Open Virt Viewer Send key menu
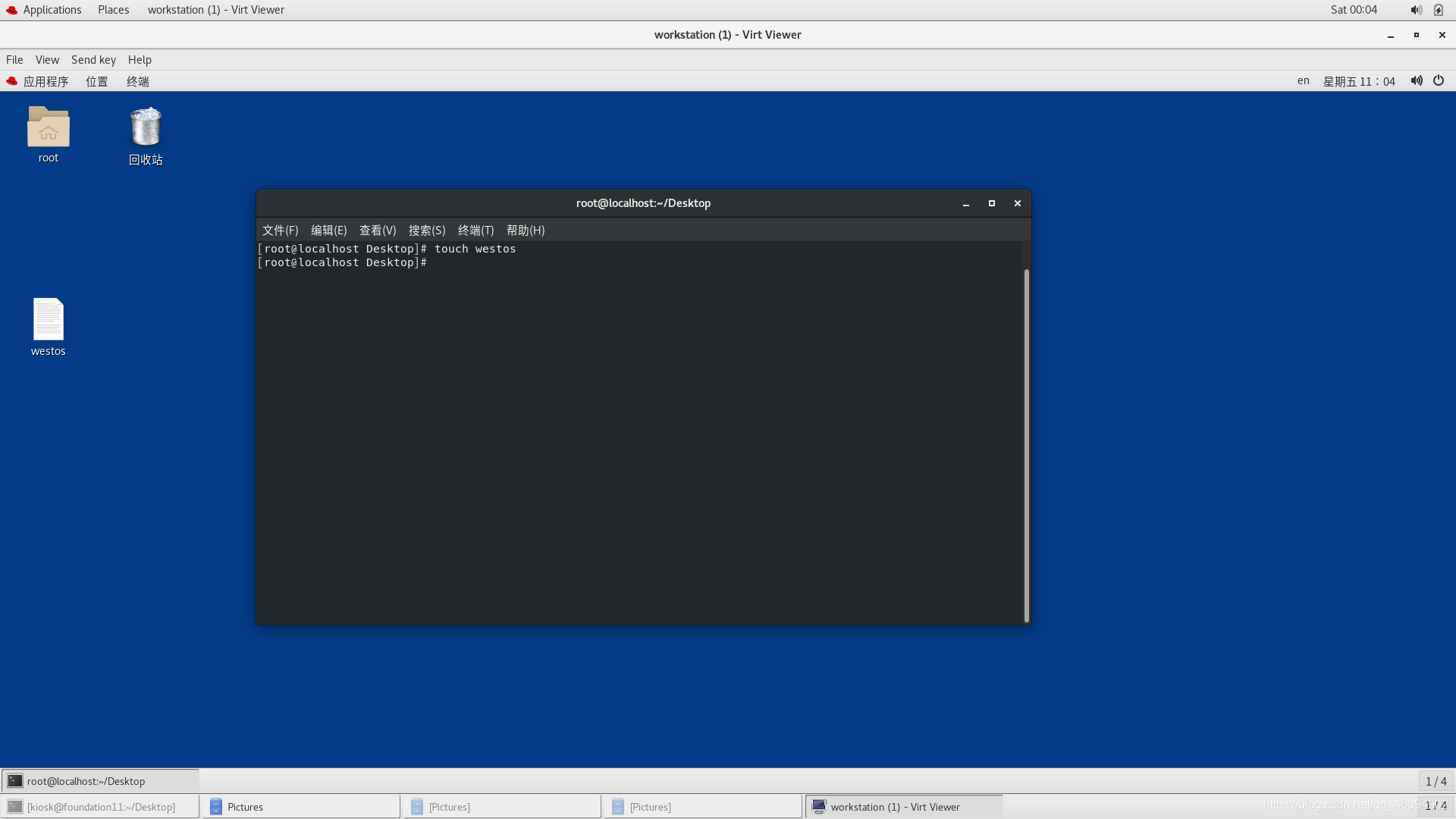Screen dimensions: 1456x819 93,59
